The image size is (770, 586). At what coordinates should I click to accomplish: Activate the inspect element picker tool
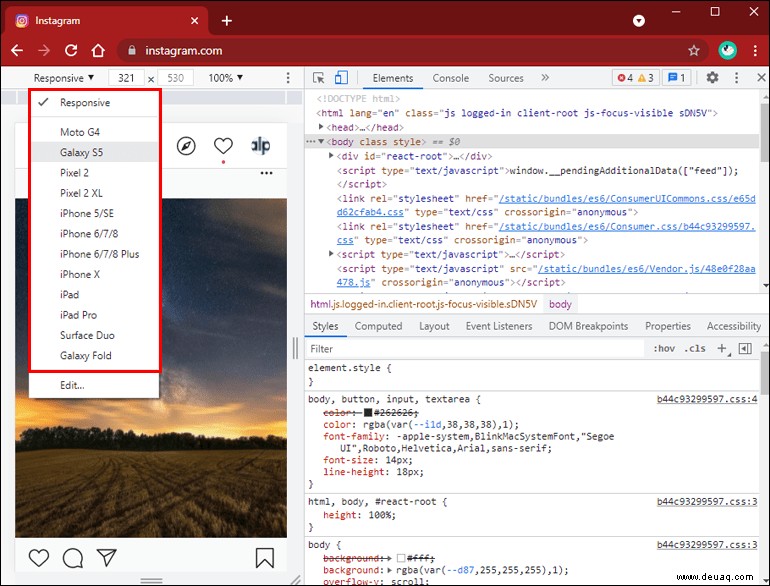(x=318, y=78)
